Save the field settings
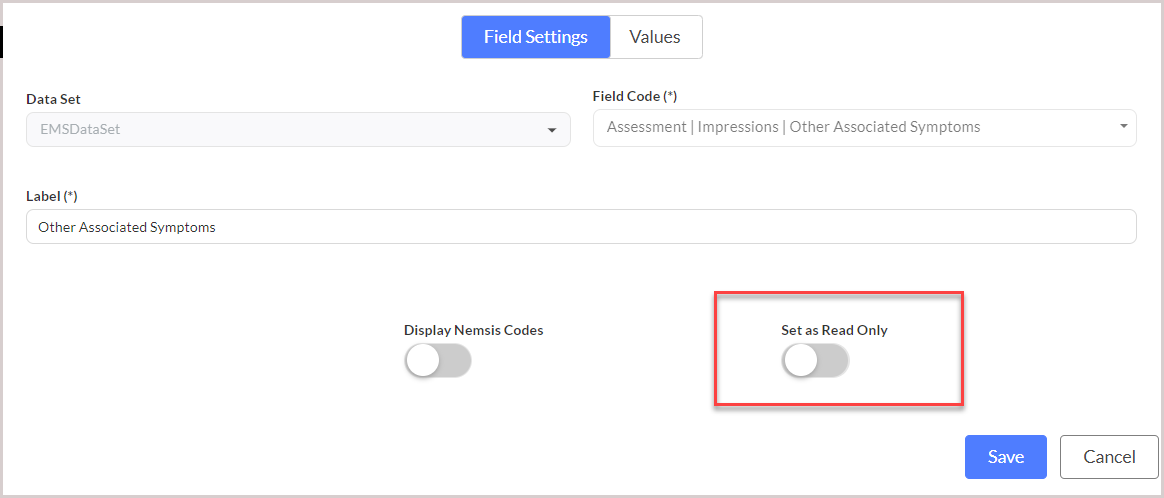 1005,456
